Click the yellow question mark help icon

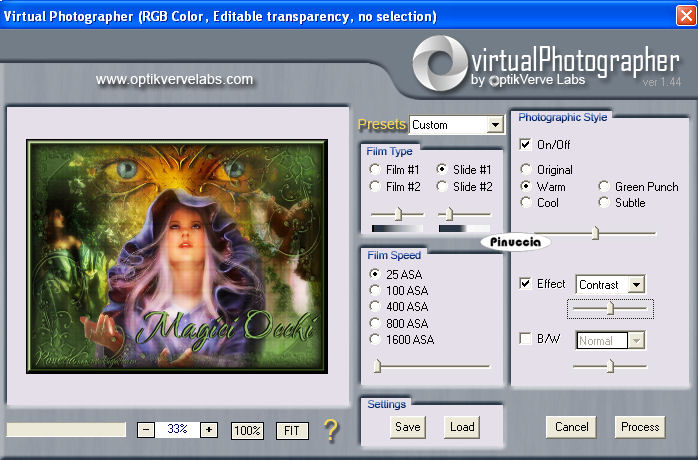click(x=331, y=430)
